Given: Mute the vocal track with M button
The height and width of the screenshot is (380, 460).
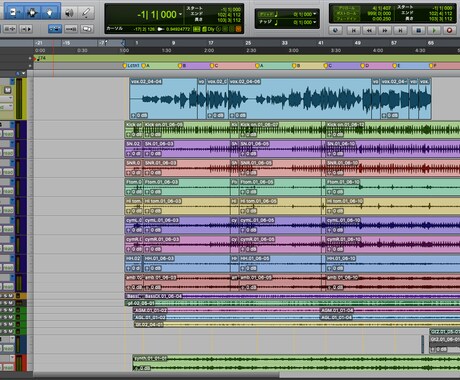Looking at the screenshot, I should 7,90.
